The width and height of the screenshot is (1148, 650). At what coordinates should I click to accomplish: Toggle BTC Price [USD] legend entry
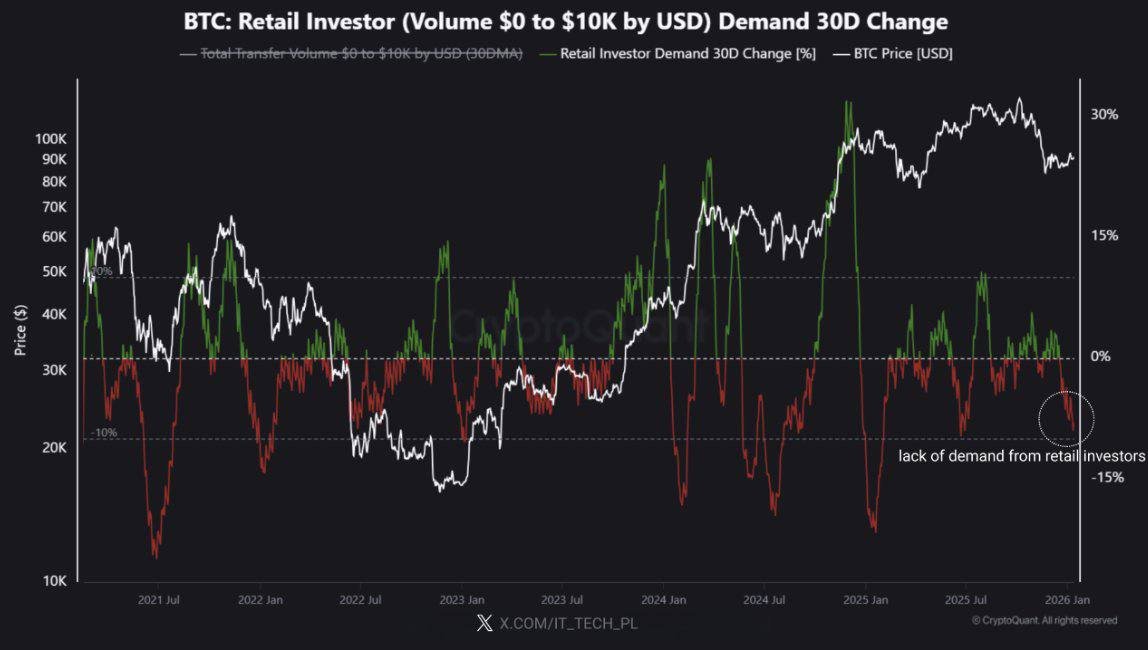(892, 53)
